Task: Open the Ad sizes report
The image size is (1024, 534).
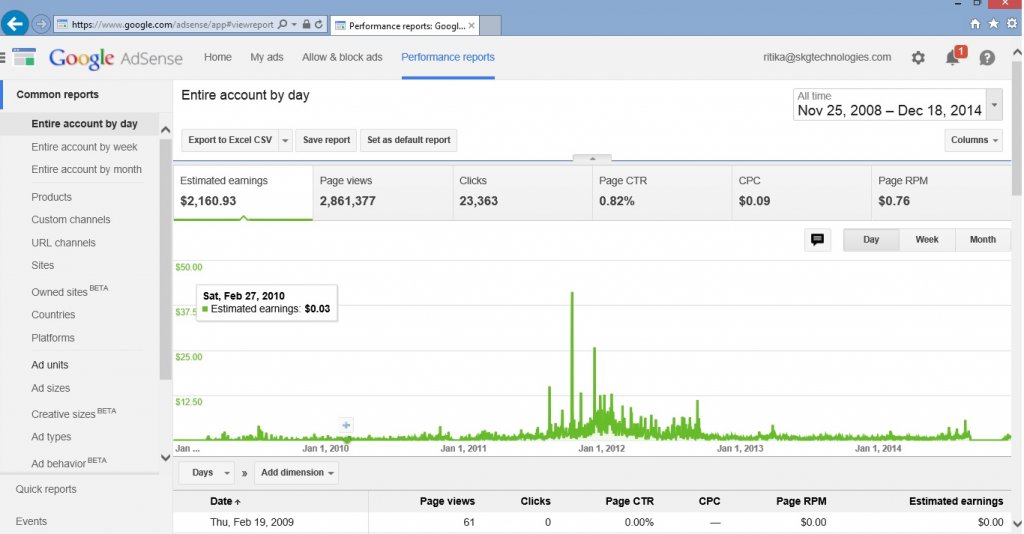Action: [x=50, y=388]
